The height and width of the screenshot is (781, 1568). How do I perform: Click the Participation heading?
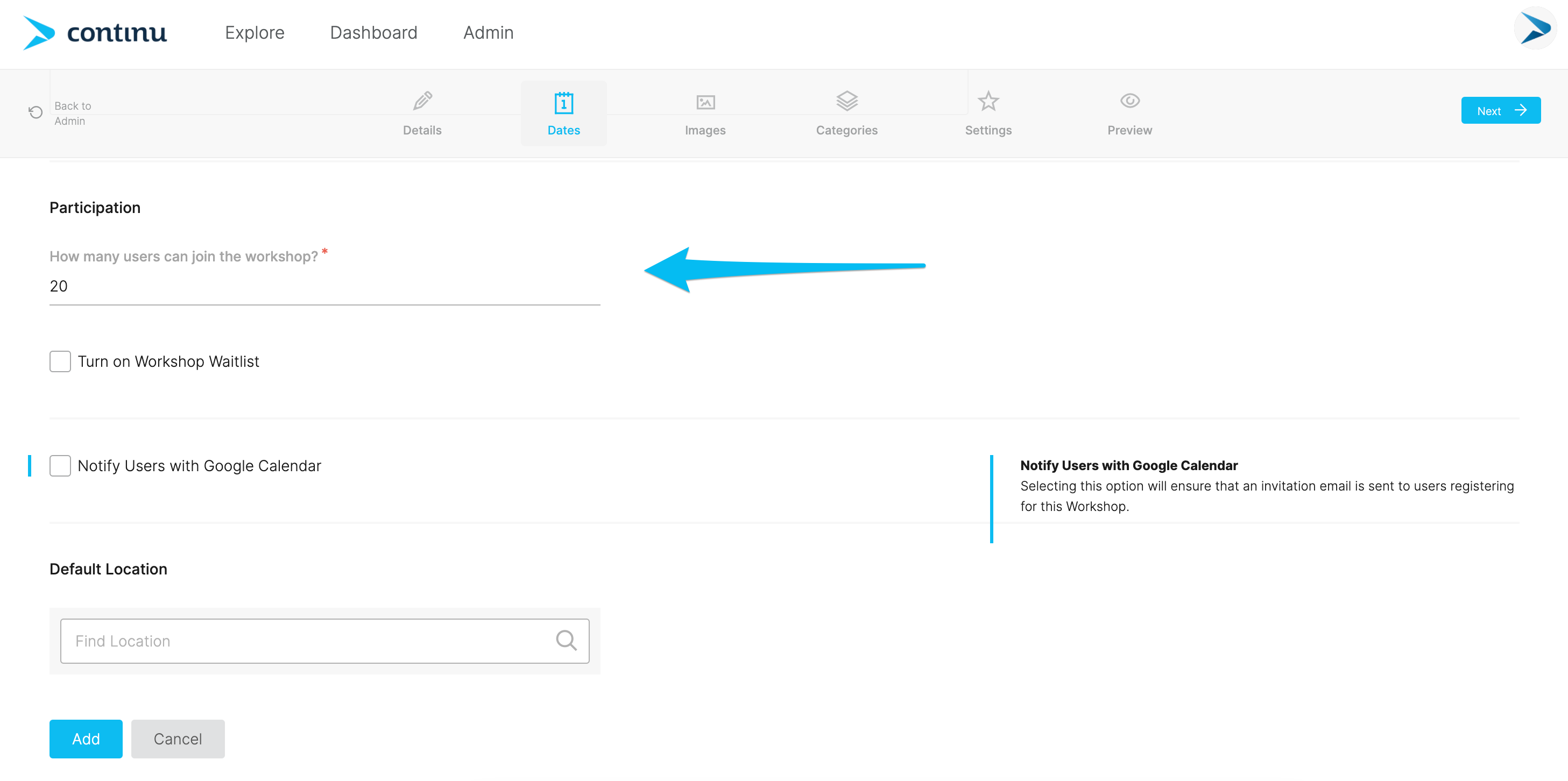click(95, 208)
